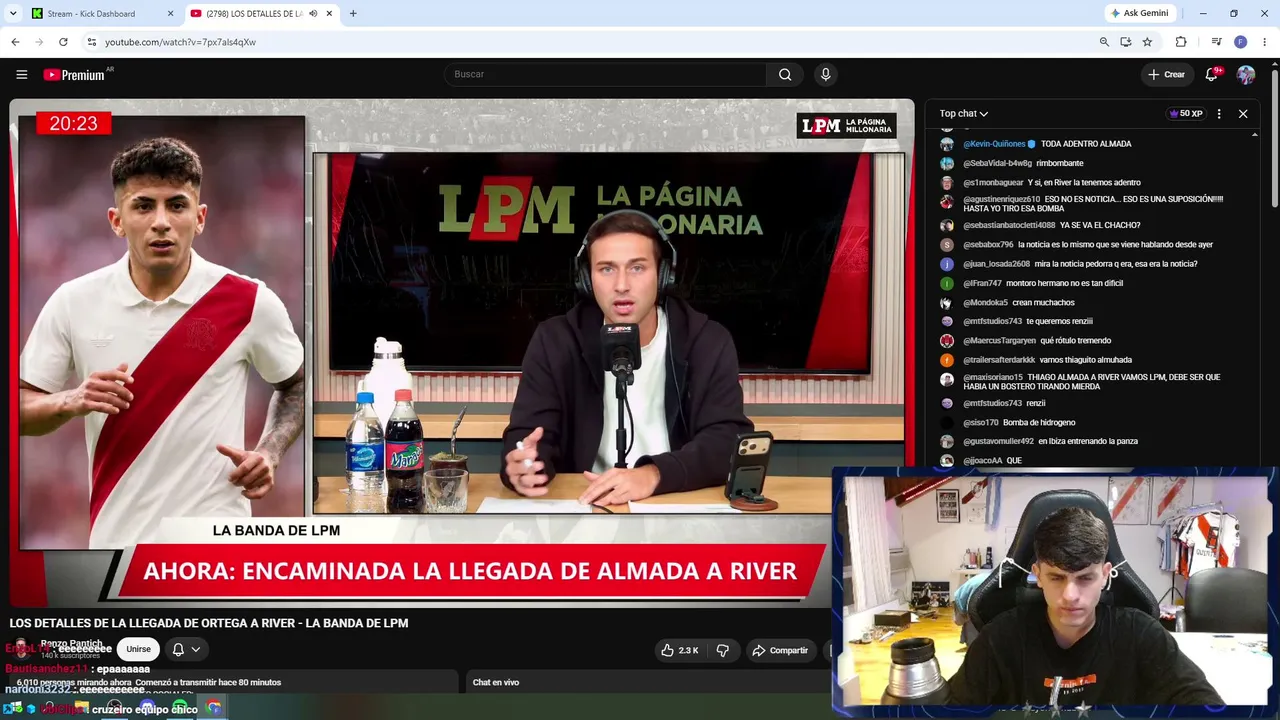This screenshot has width=1280, height=720.
Task: Open the YouTube account avatar menu
Action: pos(1245,74)
